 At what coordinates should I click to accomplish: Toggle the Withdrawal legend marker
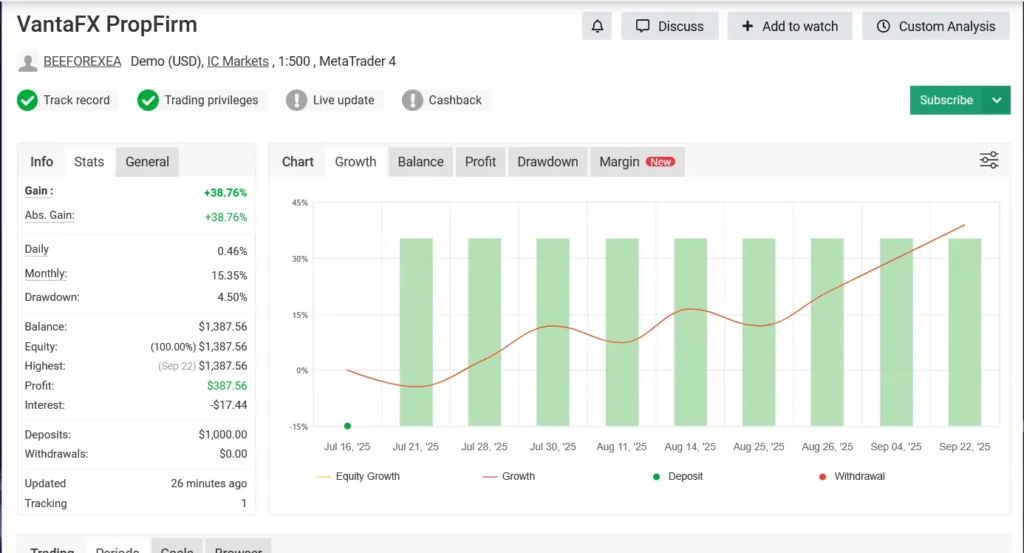tap(849, 476)
